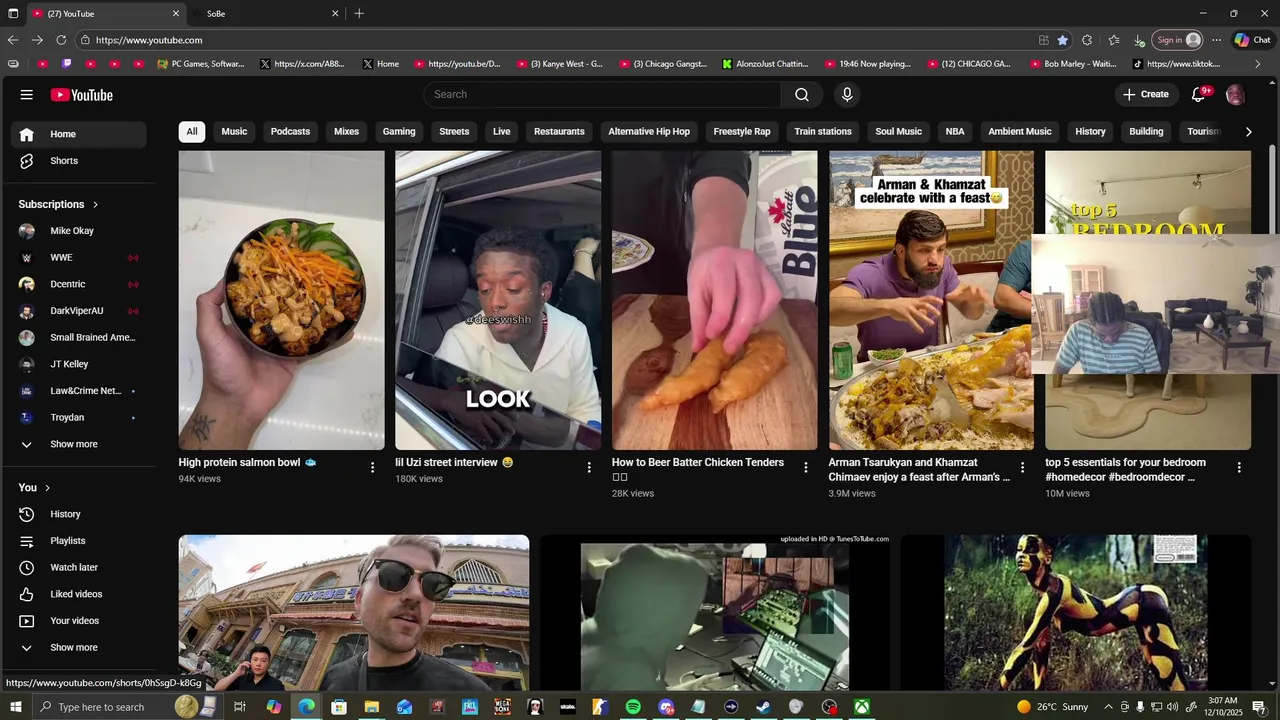1280x720 pixels.
Task: Open the Home sidebar link
Action: tap(79, 134)
